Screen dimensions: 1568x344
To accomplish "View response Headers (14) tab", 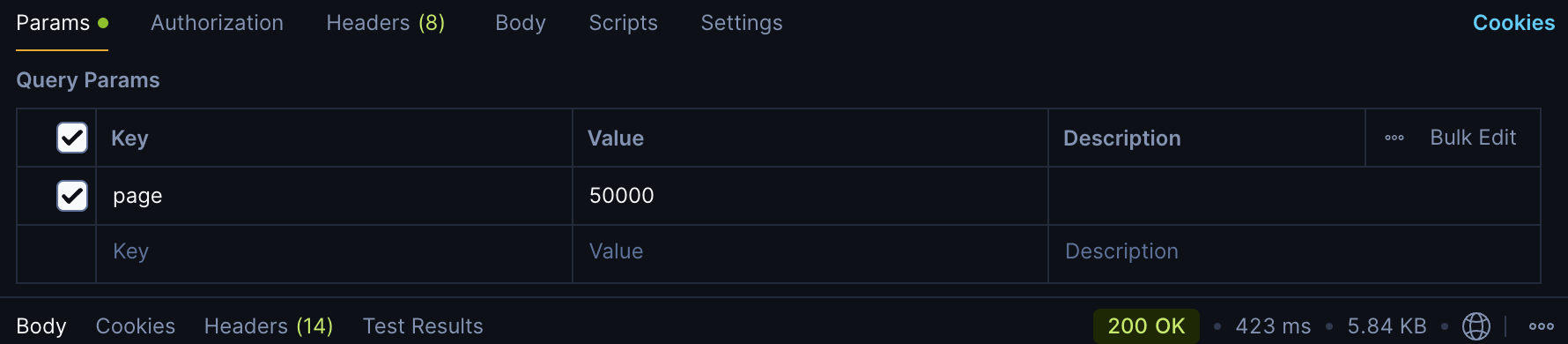I will [269, 326].
